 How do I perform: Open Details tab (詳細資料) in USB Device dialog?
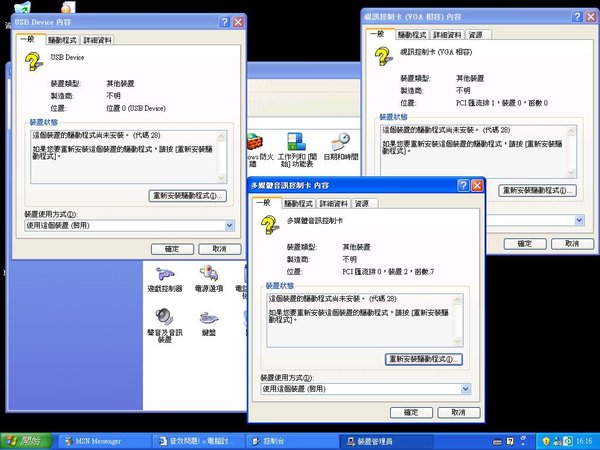click(97, 40)
